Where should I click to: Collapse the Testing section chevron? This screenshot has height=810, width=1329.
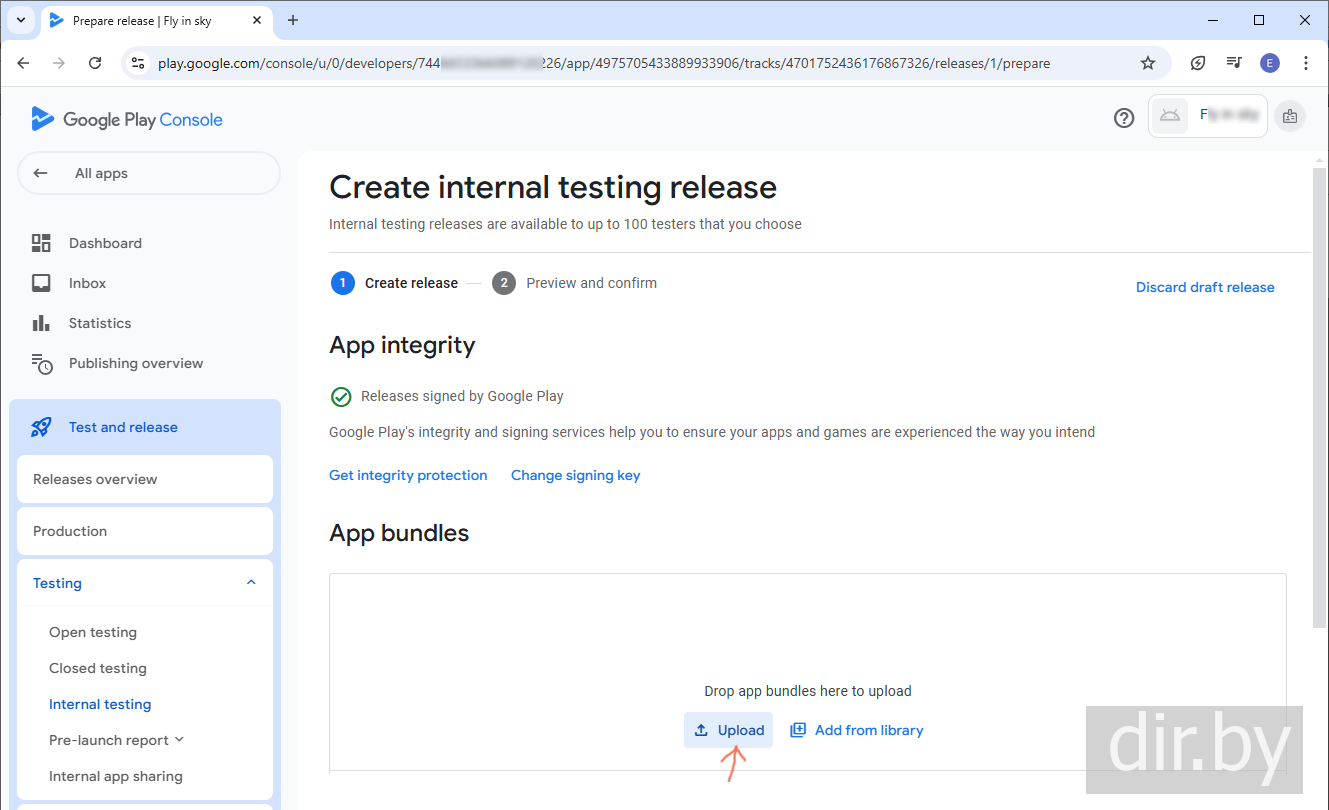coord(251,583)
